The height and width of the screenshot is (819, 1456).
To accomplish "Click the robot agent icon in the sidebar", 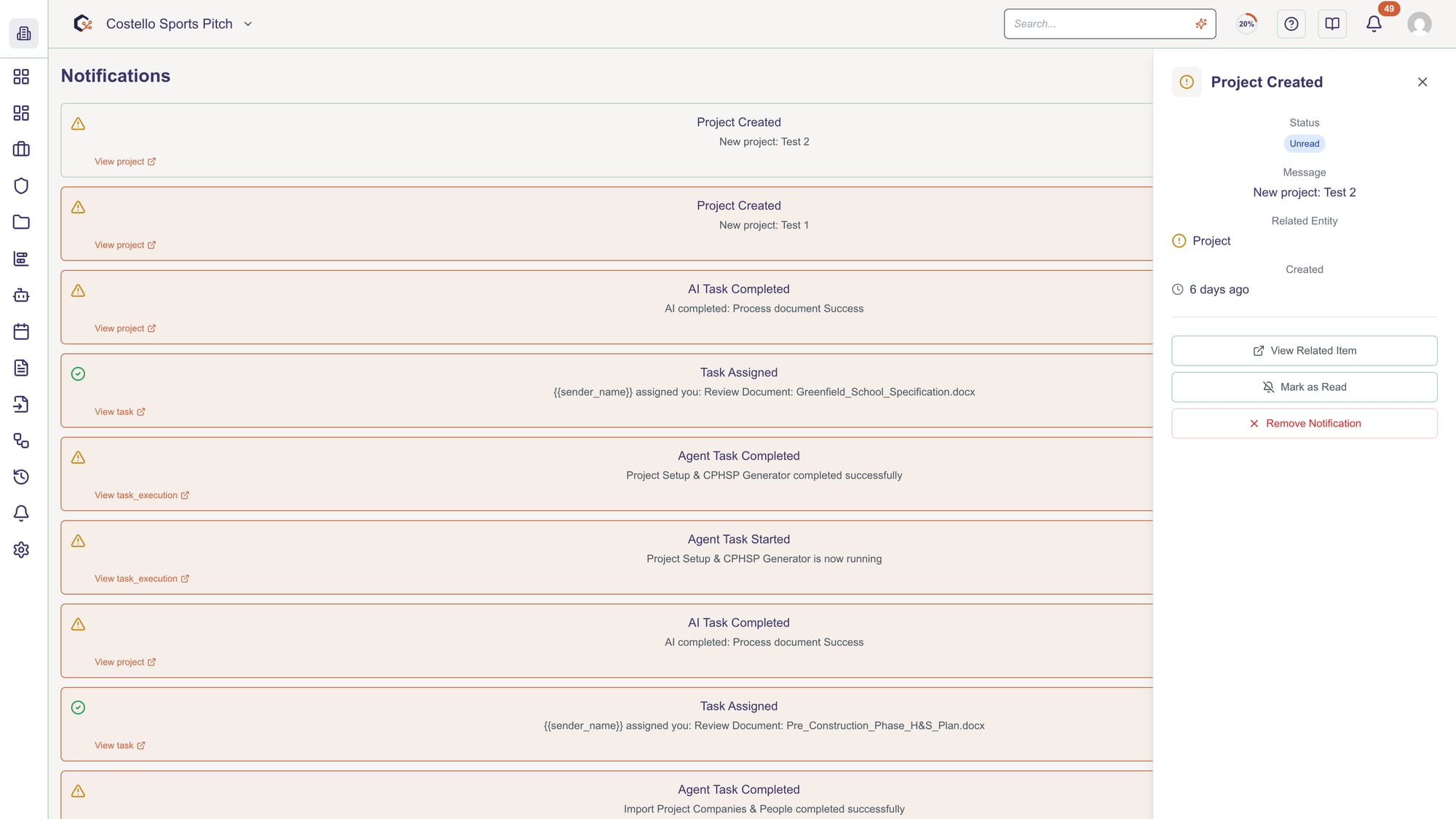I will 21,296.
